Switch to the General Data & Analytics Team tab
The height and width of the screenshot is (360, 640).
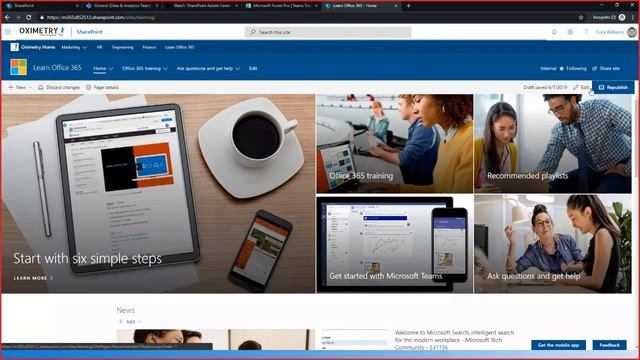pyautogui.click(x=122, y=6)
